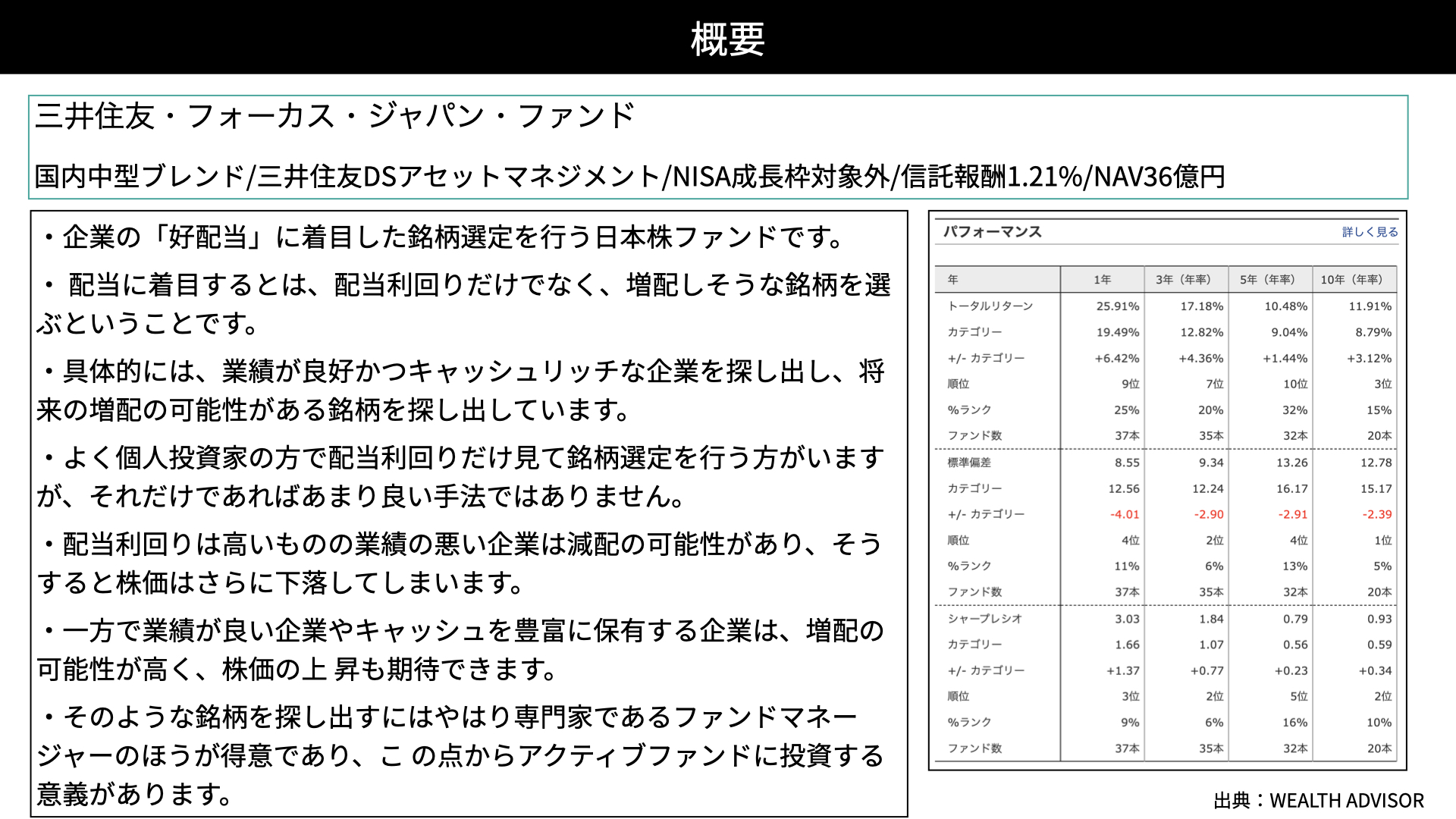Click the 25.91% total return value
This screenshot has height=819, width=1456.
[1118, 306]
